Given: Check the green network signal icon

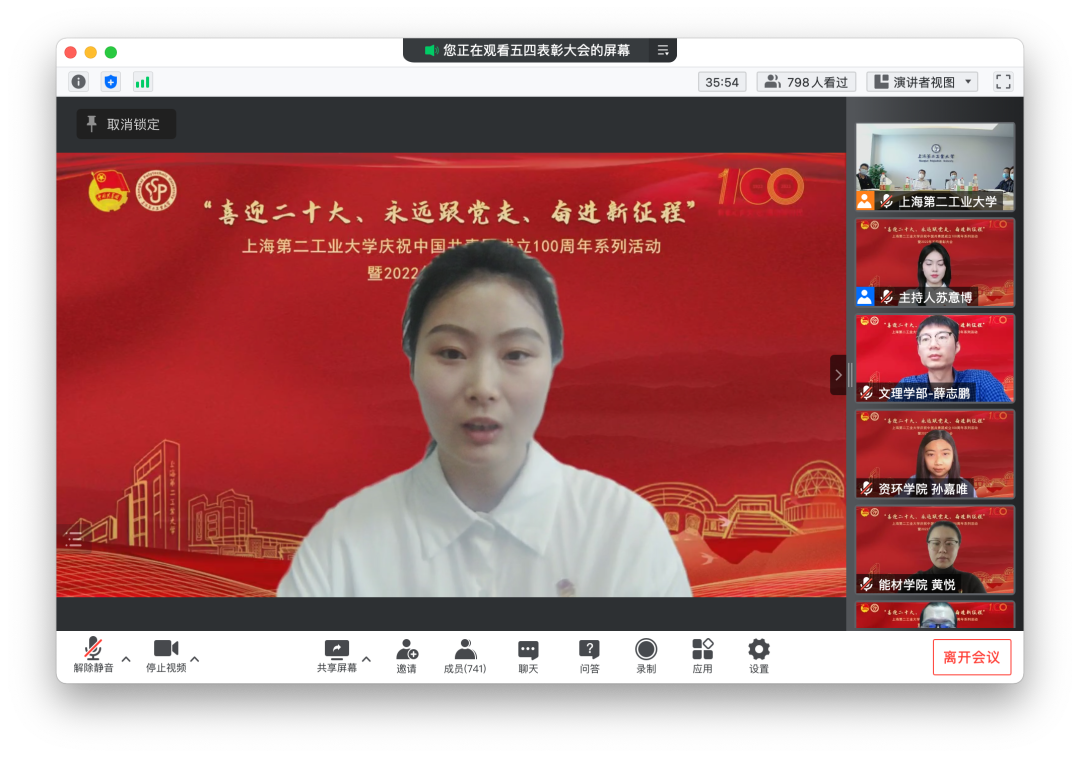Looking at the screenshot, I should (143, 82).
